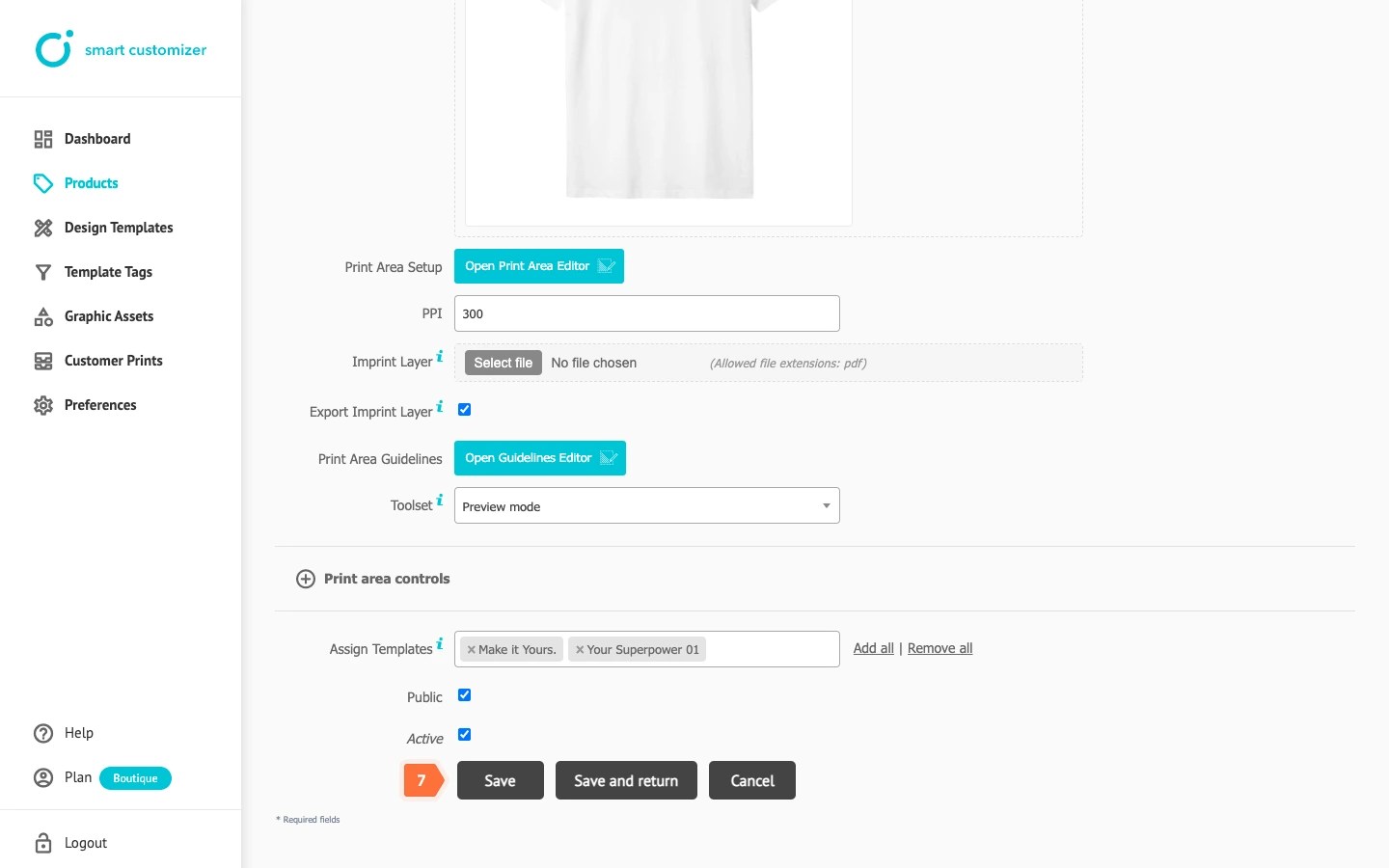The image size is (1389, 868).
Task: Open Preferences with the gear icon
Action: pos(42,405)
